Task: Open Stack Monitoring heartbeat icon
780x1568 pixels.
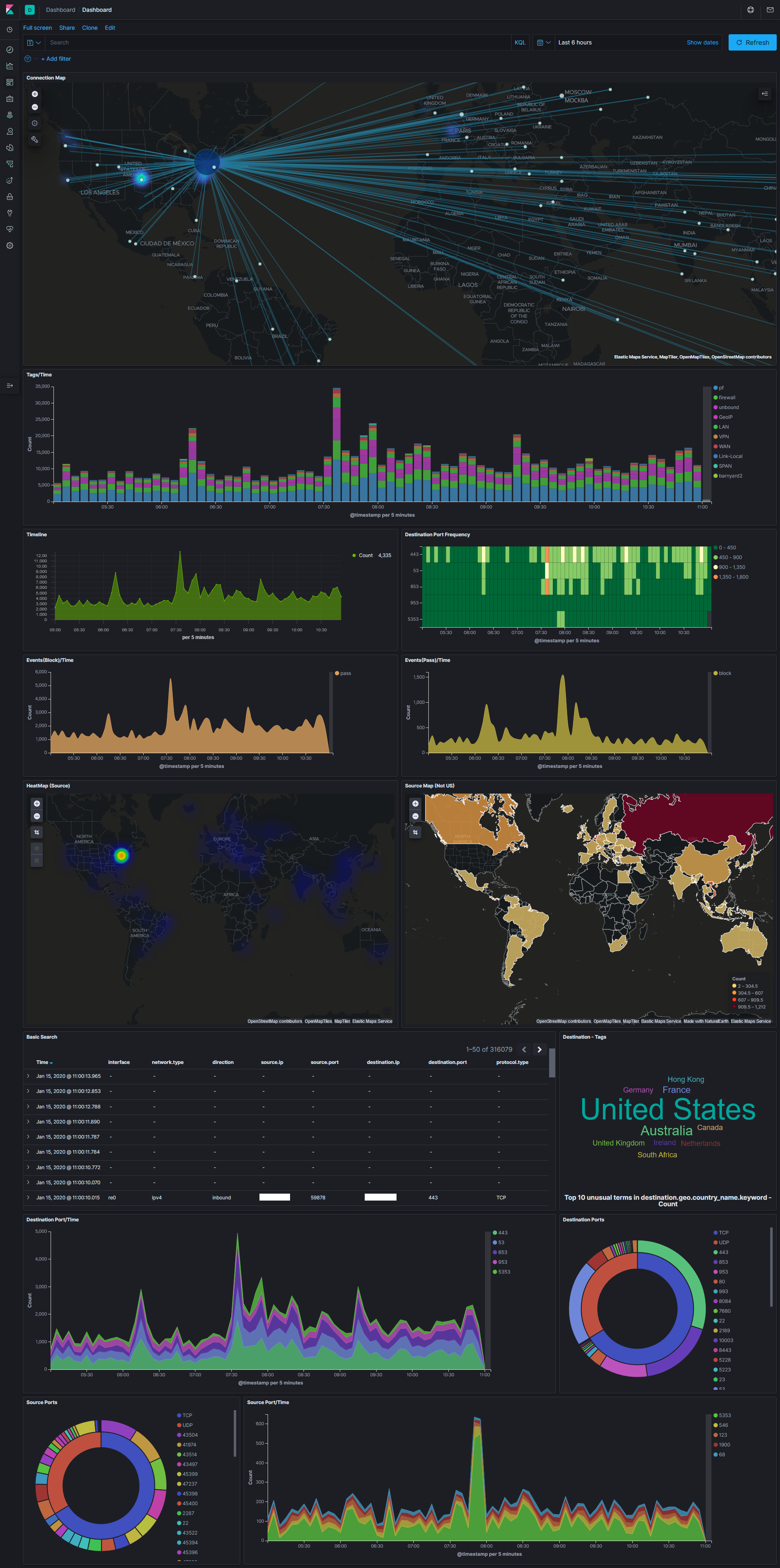Action: [x=9, y=230]
